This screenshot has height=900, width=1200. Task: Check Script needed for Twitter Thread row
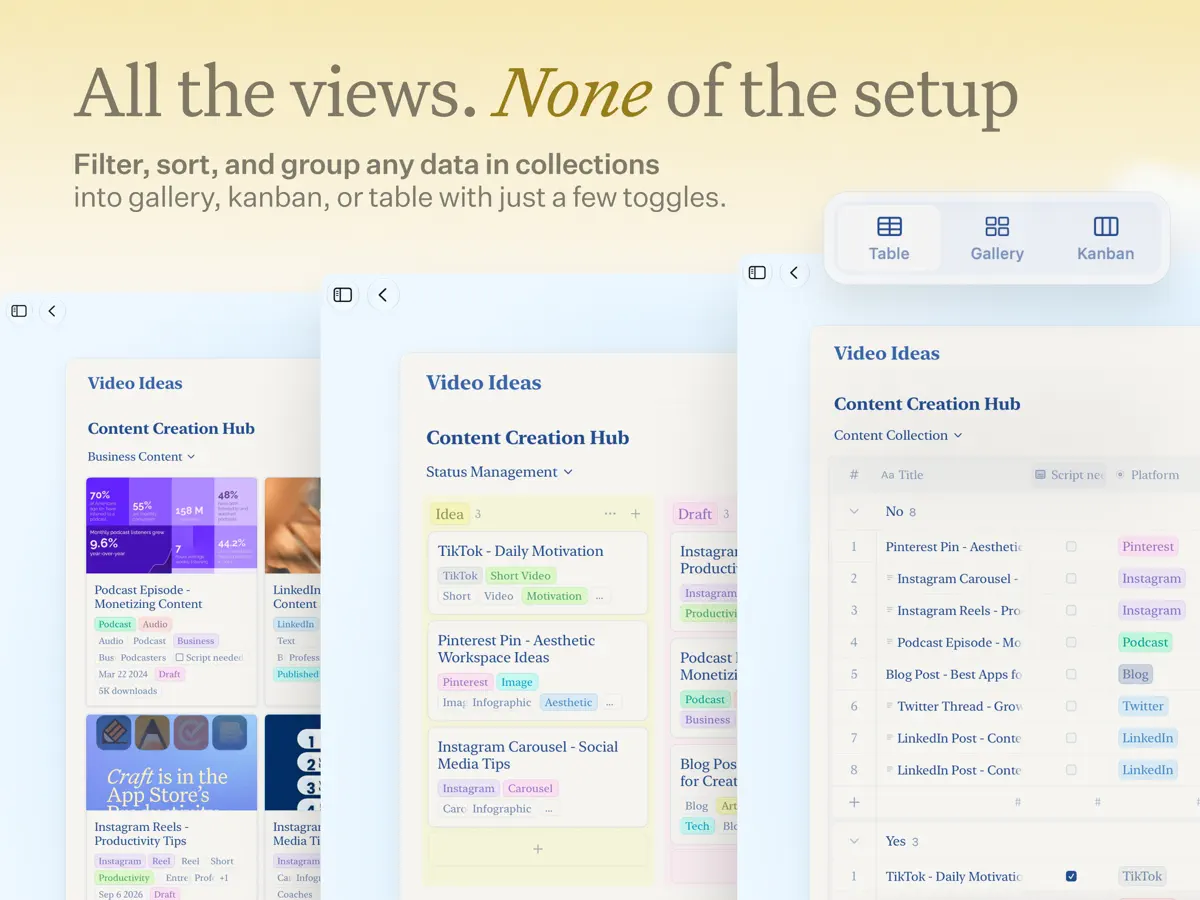pos(1071,706)
